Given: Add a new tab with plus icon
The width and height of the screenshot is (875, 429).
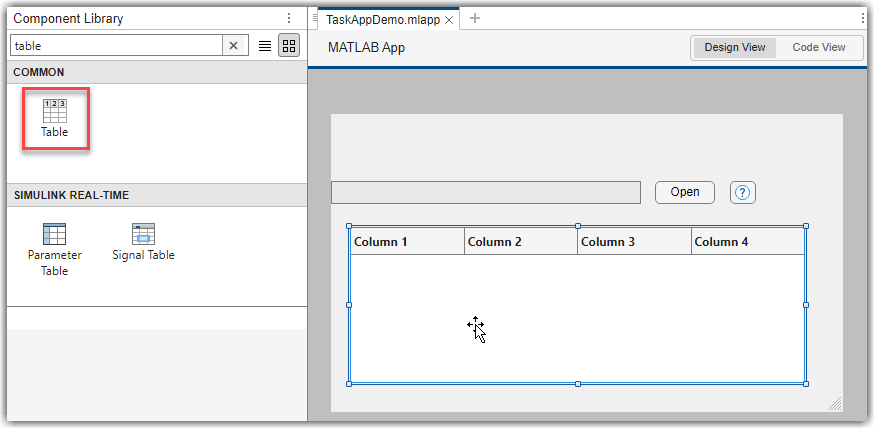Looking at the screenshot, I should coord(475,18).
